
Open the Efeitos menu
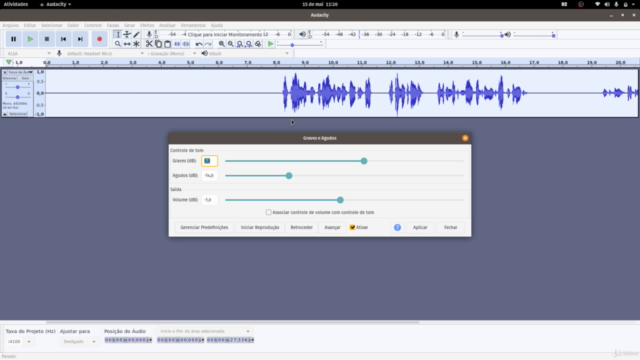click(x=147, y=25)
